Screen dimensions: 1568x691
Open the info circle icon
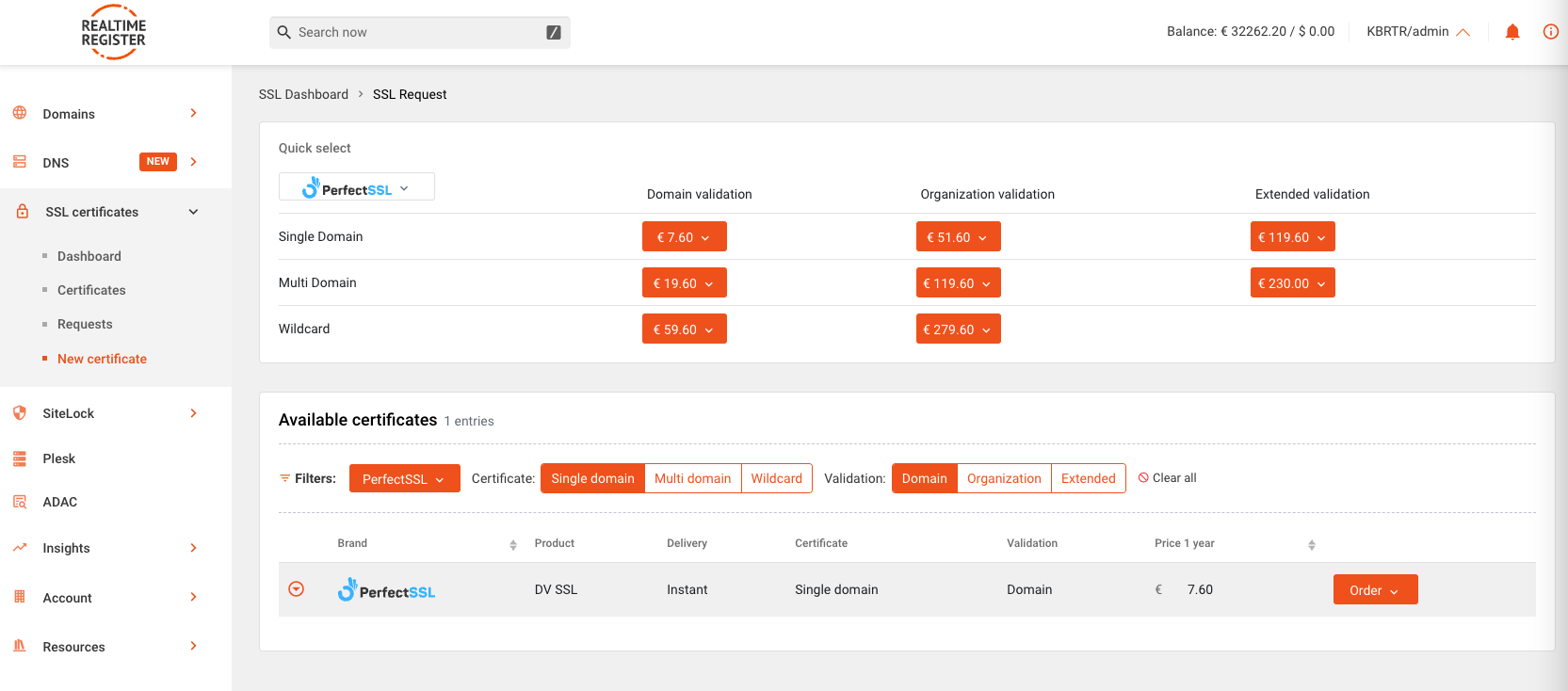click(x=1550, y=32)
